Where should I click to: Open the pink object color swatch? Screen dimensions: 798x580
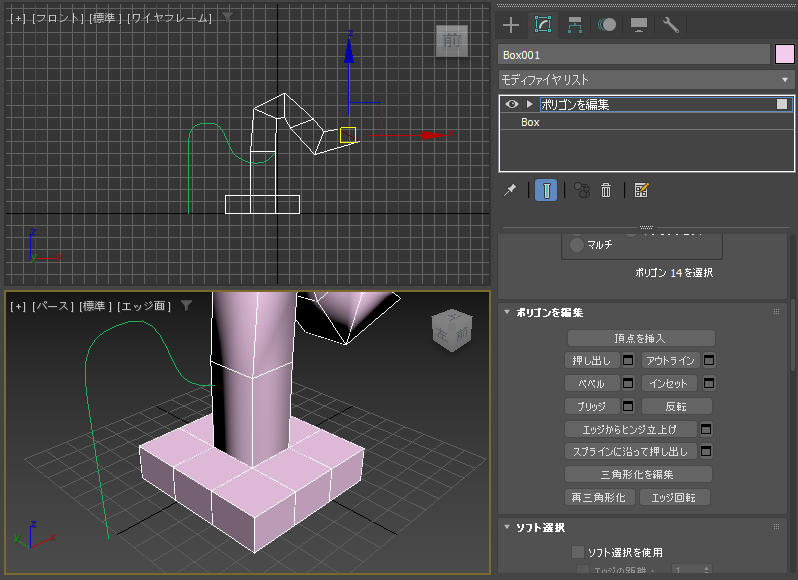click(x=784, y=54)
